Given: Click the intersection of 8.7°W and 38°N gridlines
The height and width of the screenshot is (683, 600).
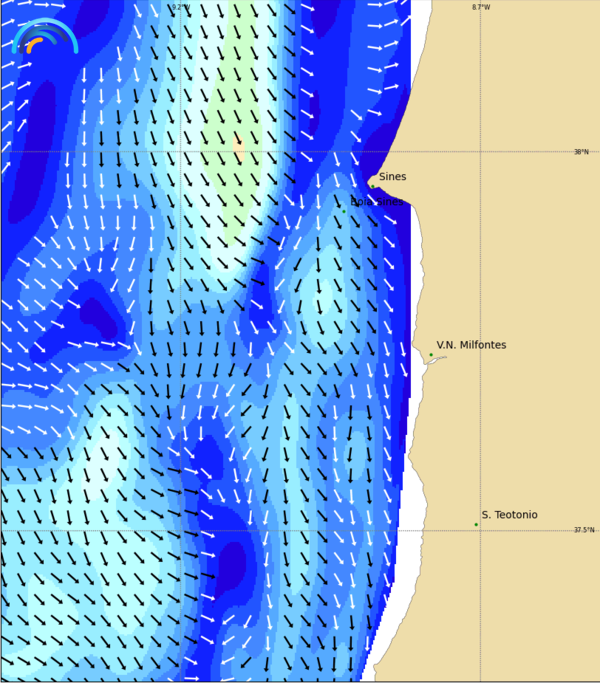Looking at the screenshot, I should (480, 151).
